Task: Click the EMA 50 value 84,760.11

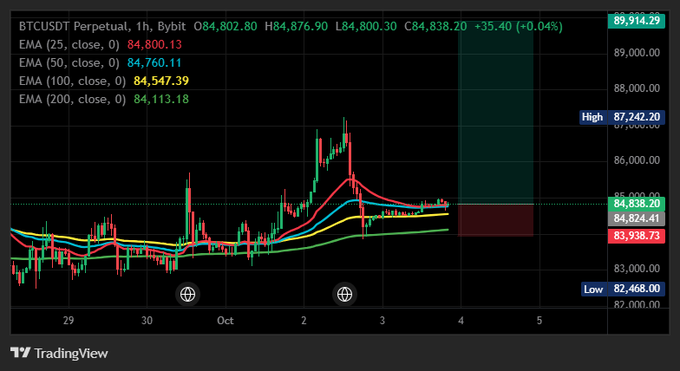Action: click(154, 63)
